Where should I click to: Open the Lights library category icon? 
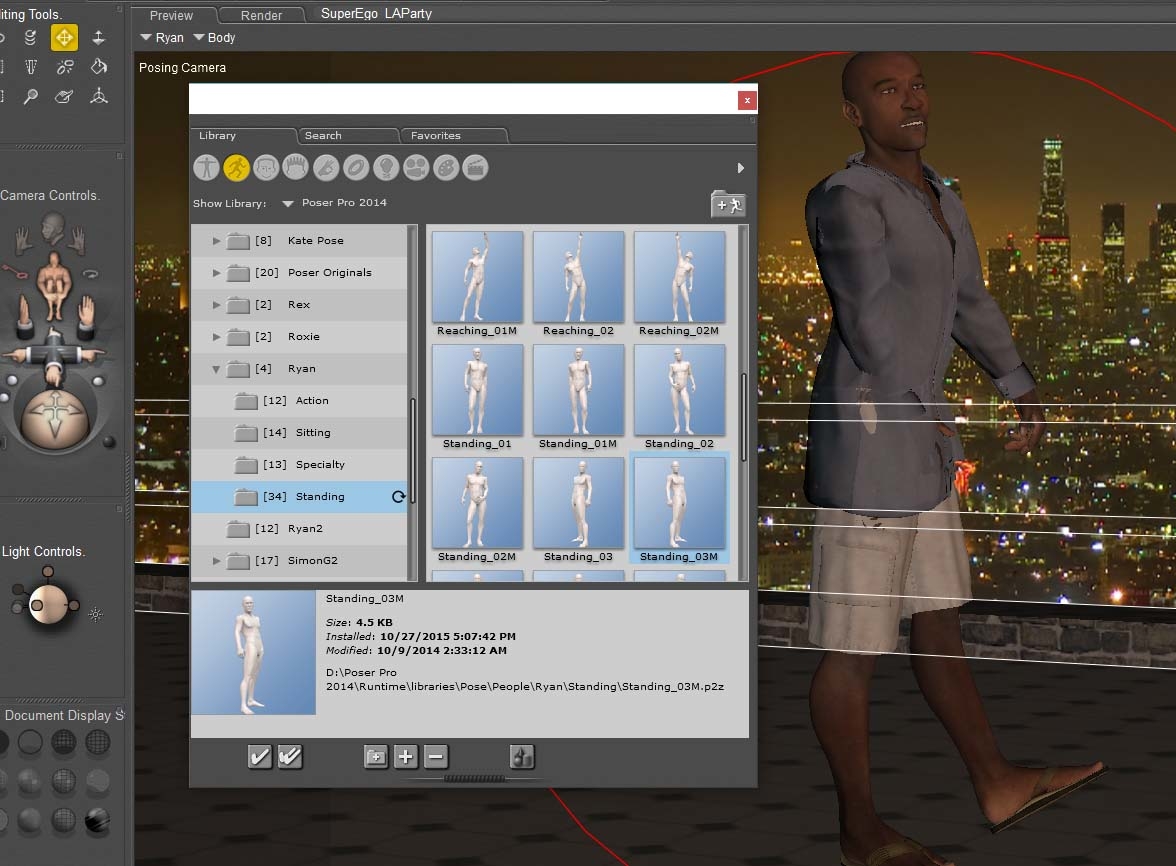[386, 167]
